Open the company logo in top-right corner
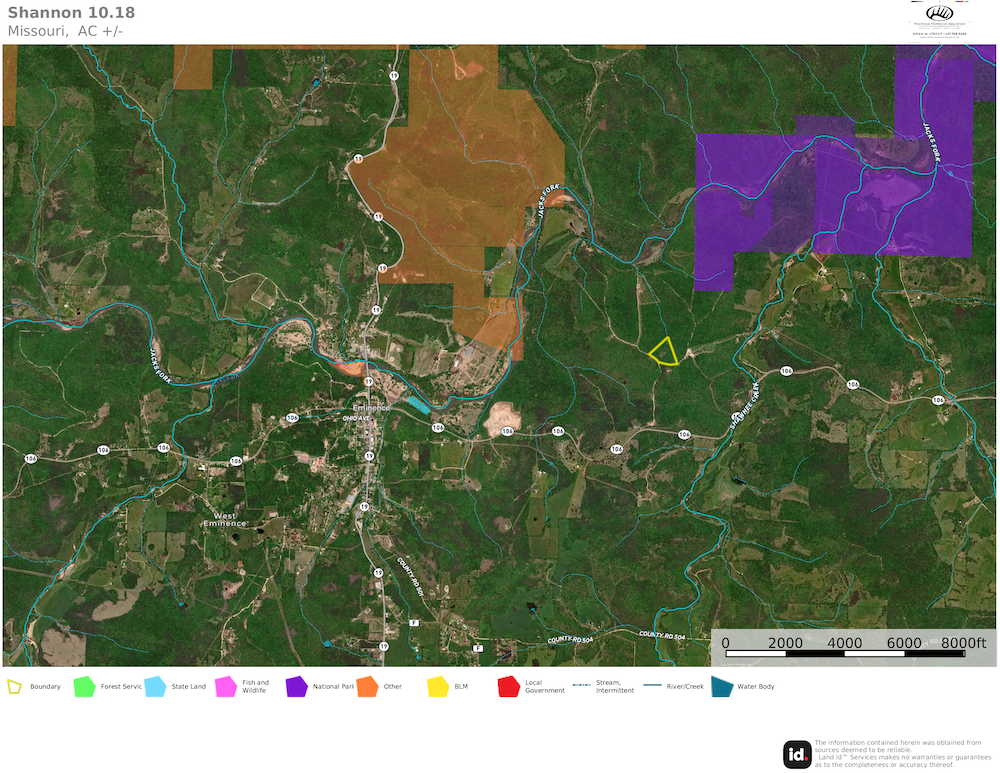 pyautogui.click(x=941, y=18)
